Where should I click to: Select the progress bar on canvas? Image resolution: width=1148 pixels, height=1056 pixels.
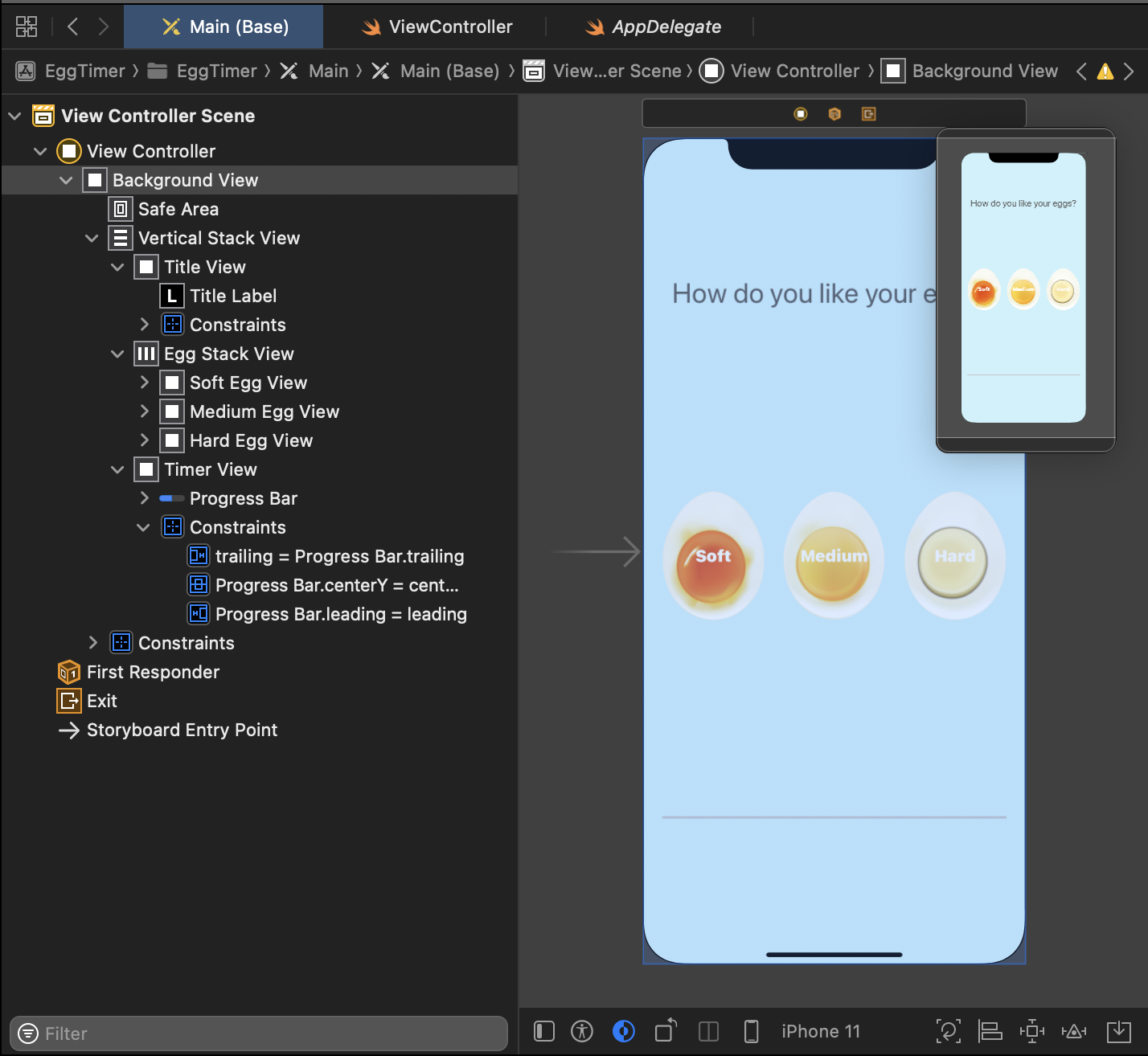[x=834, y=817]
